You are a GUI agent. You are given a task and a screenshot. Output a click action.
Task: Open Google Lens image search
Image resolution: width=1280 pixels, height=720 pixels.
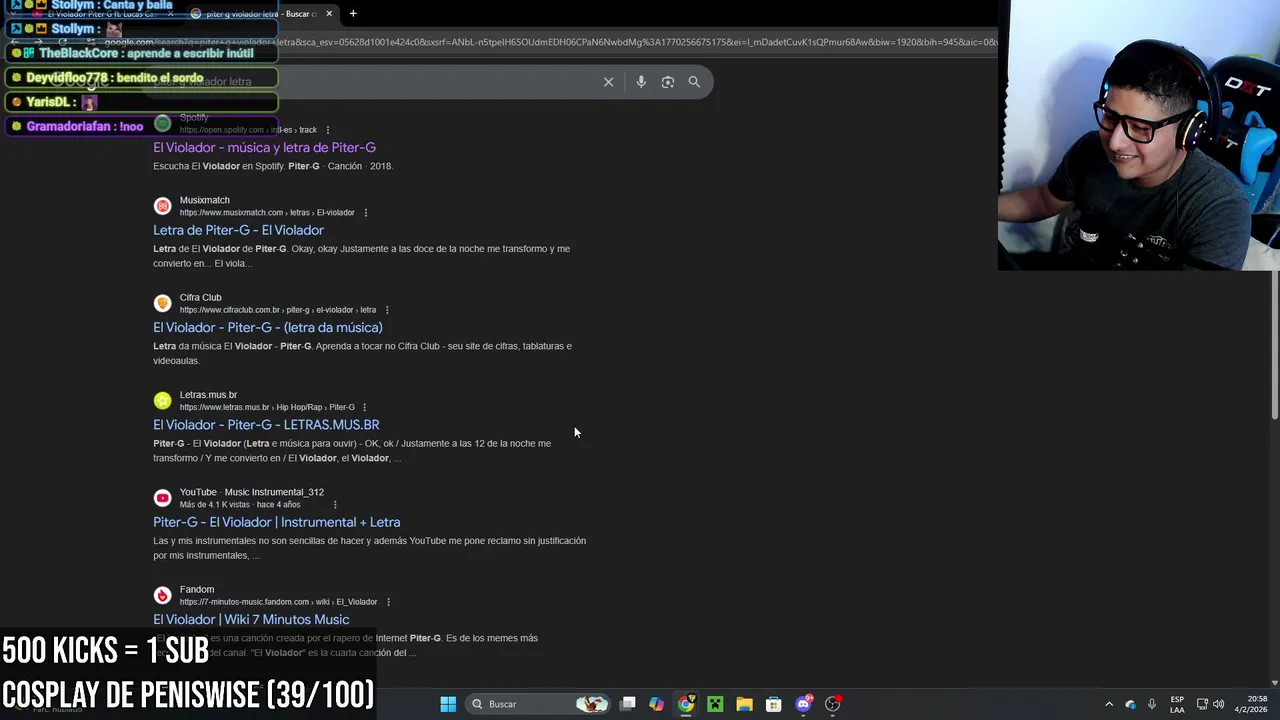coord(668,82)
